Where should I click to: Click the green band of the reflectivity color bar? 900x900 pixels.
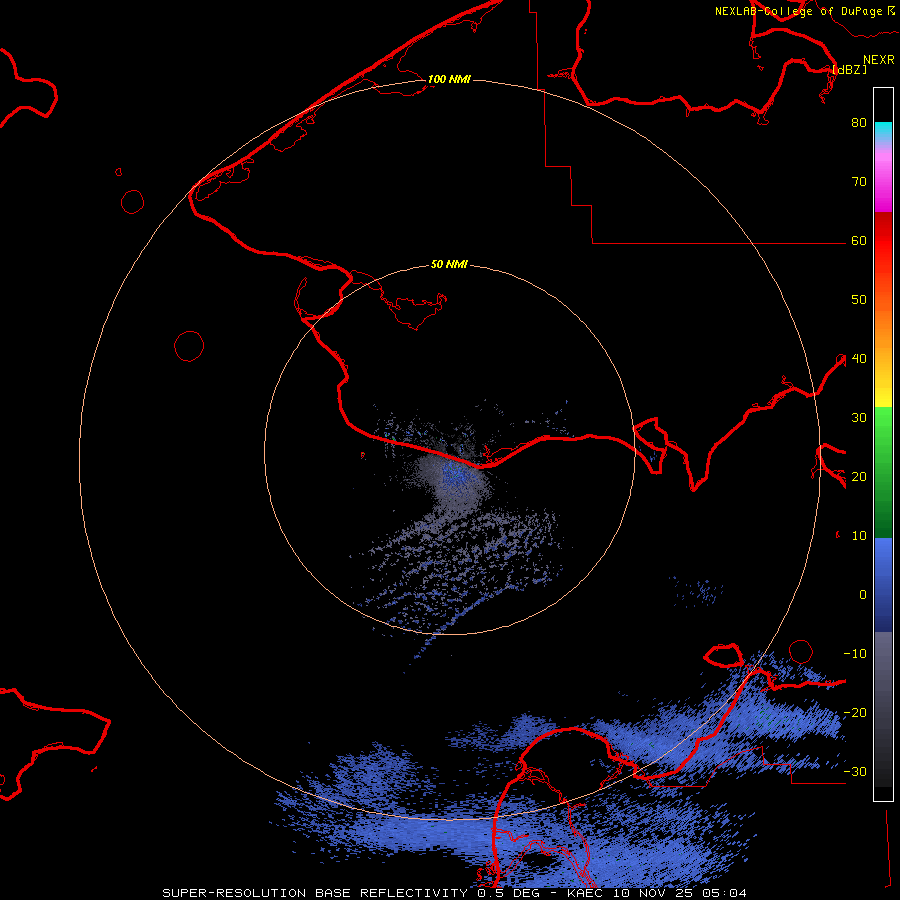883,472
